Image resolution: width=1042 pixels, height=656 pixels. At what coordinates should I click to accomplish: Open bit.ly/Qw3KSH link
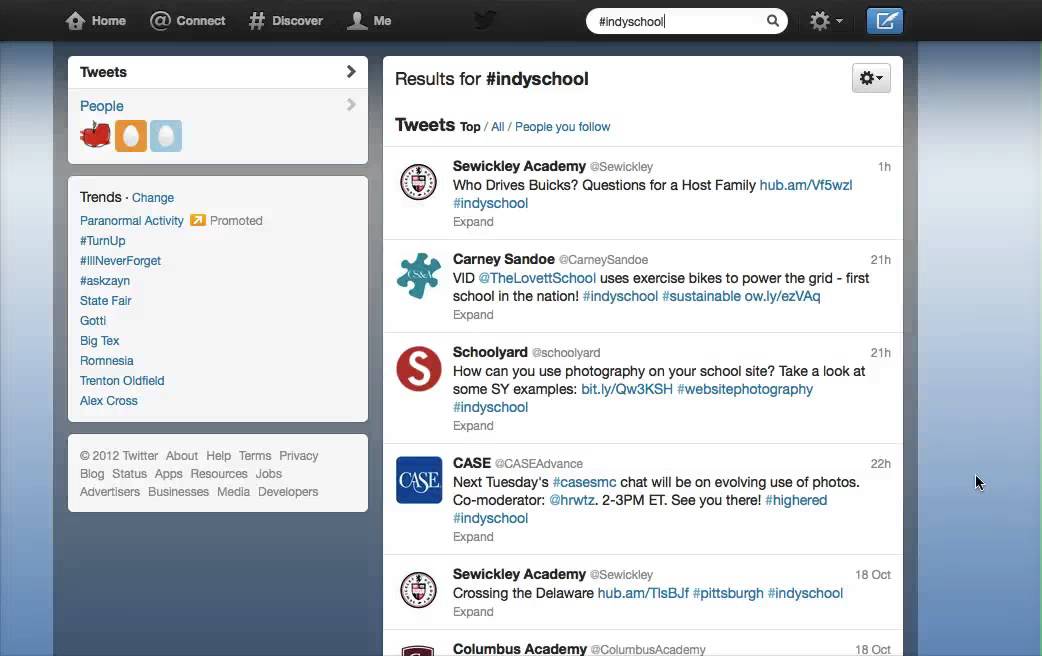pyautogui.click(x=627, y=389)
